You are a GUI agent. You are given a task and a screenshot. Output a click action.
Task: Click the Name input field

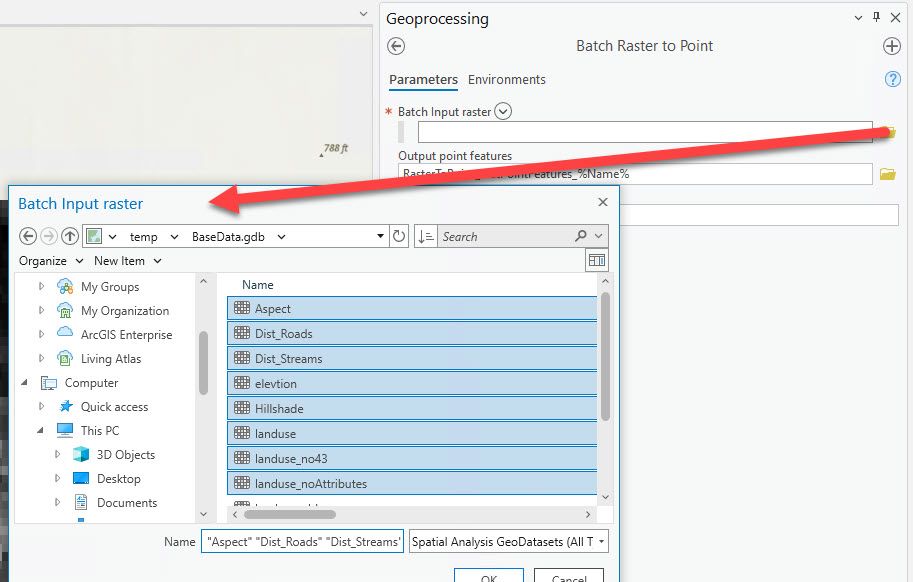pos(302,541)
